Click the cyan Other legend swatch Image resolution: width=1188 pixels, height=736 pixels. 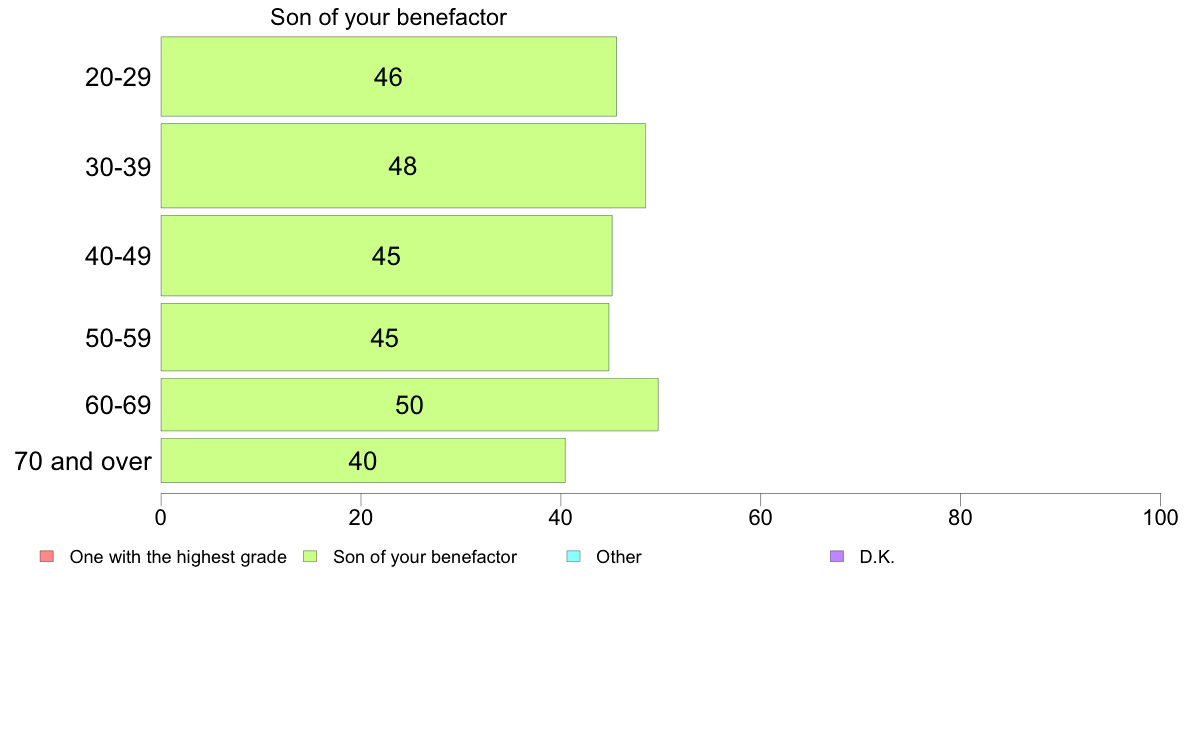click(574, 556)
